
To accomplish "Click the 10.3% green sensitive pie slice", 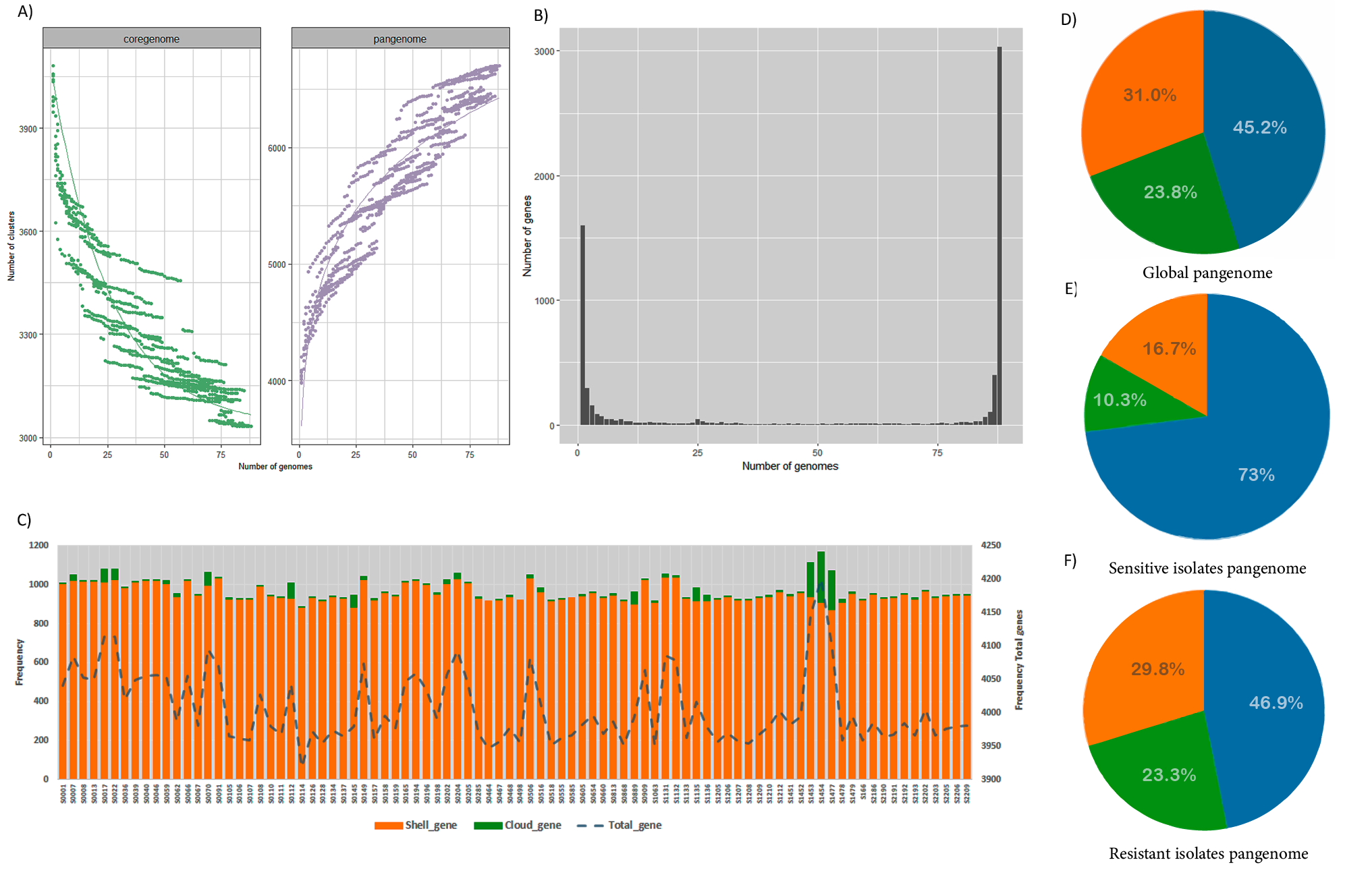I will tap(1120, 401).
